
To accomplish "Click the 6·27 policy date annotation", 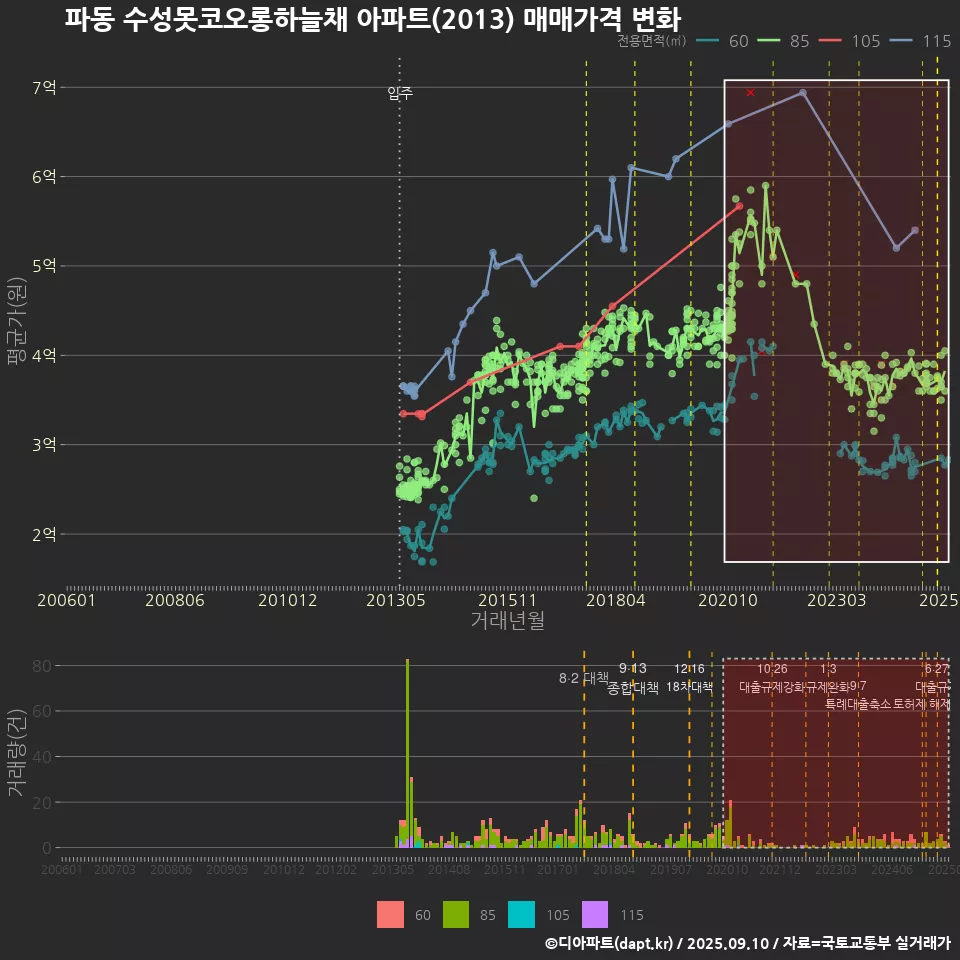I will tap(937, 669).
